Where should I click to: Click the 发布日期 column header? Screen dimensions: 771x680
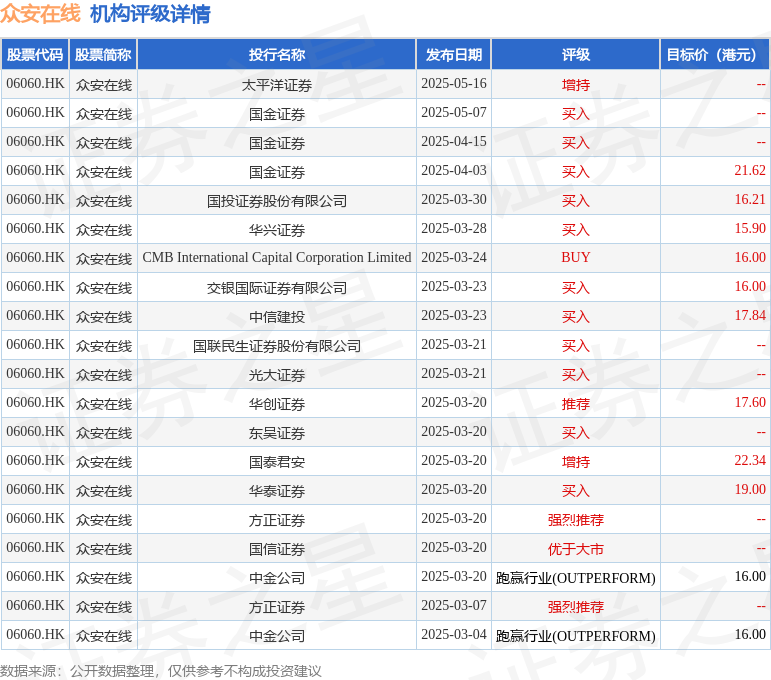pos(454,55)
